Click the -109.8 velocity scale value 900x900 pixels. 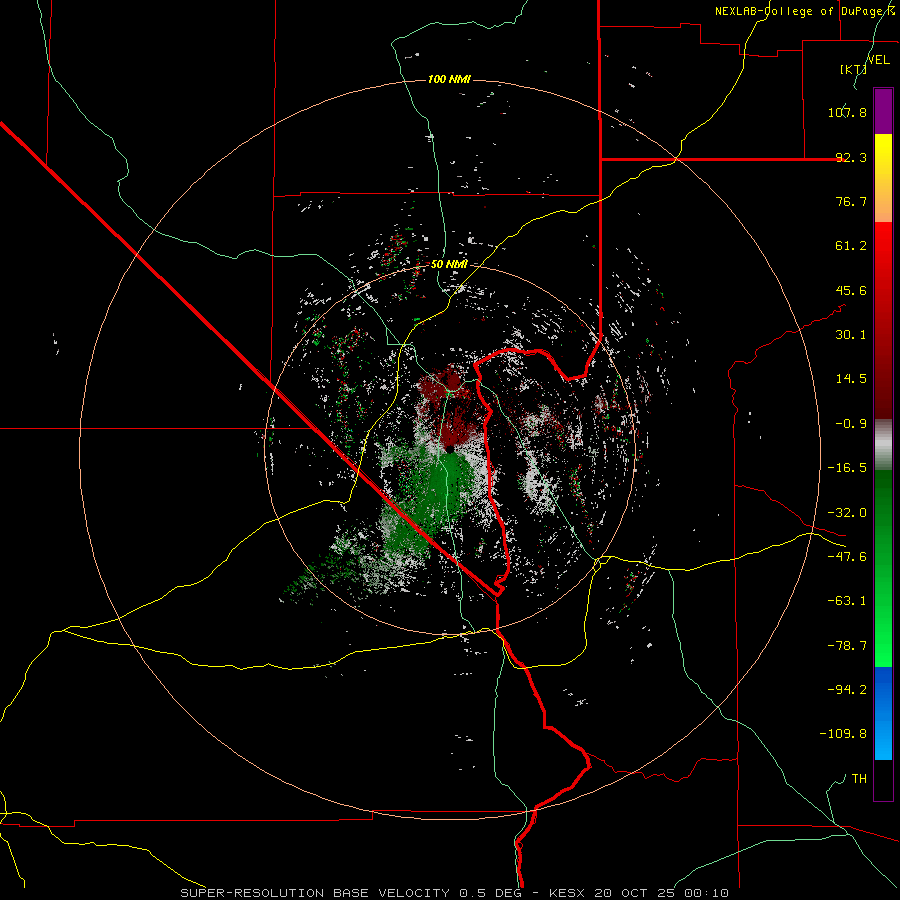[x=843, y=734]
